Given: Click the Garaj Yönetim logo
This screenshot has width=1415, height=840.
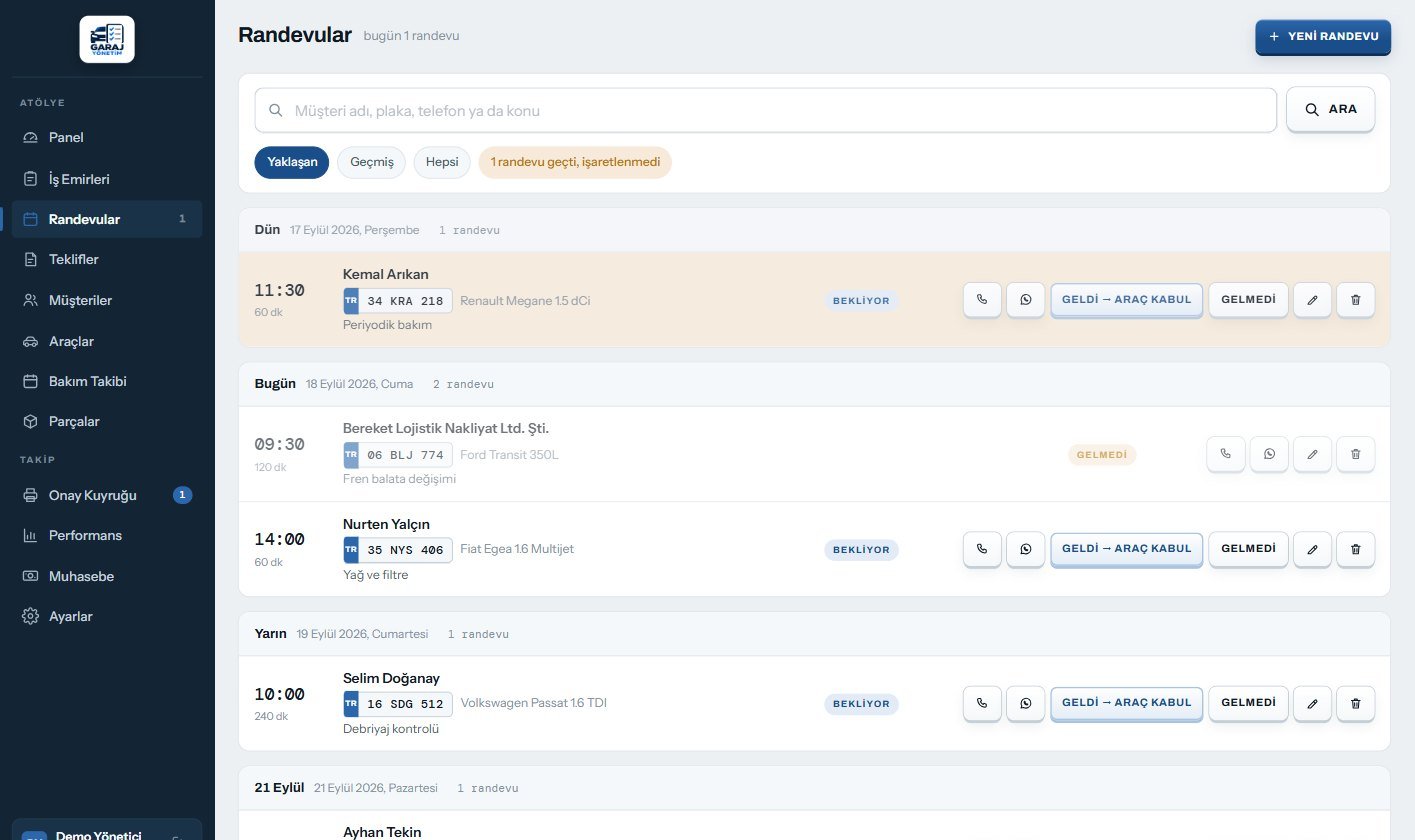Looking at the screenshot, I should [107, 39].
